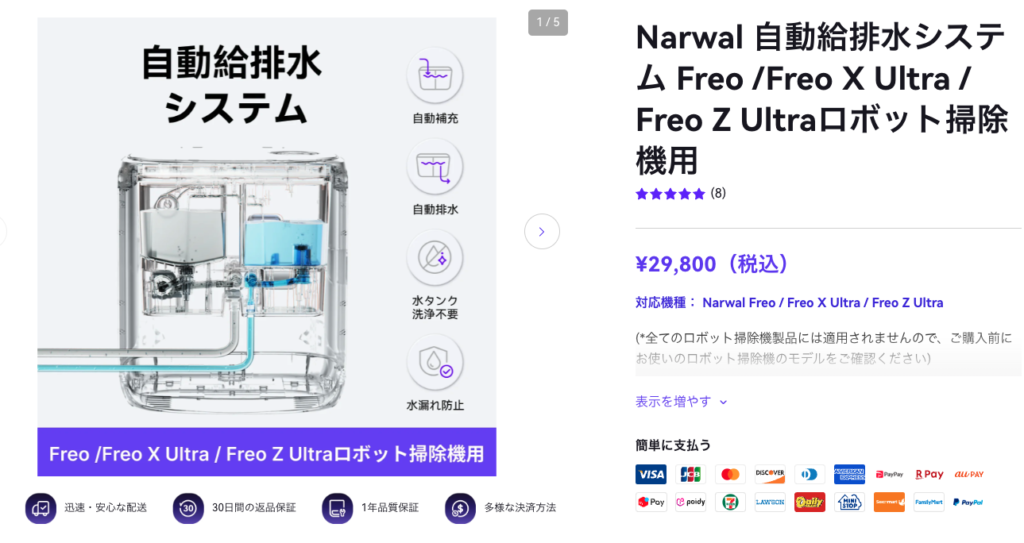1024x543 pixels.
Task: Click the main product image
Action: coord(266,246)
